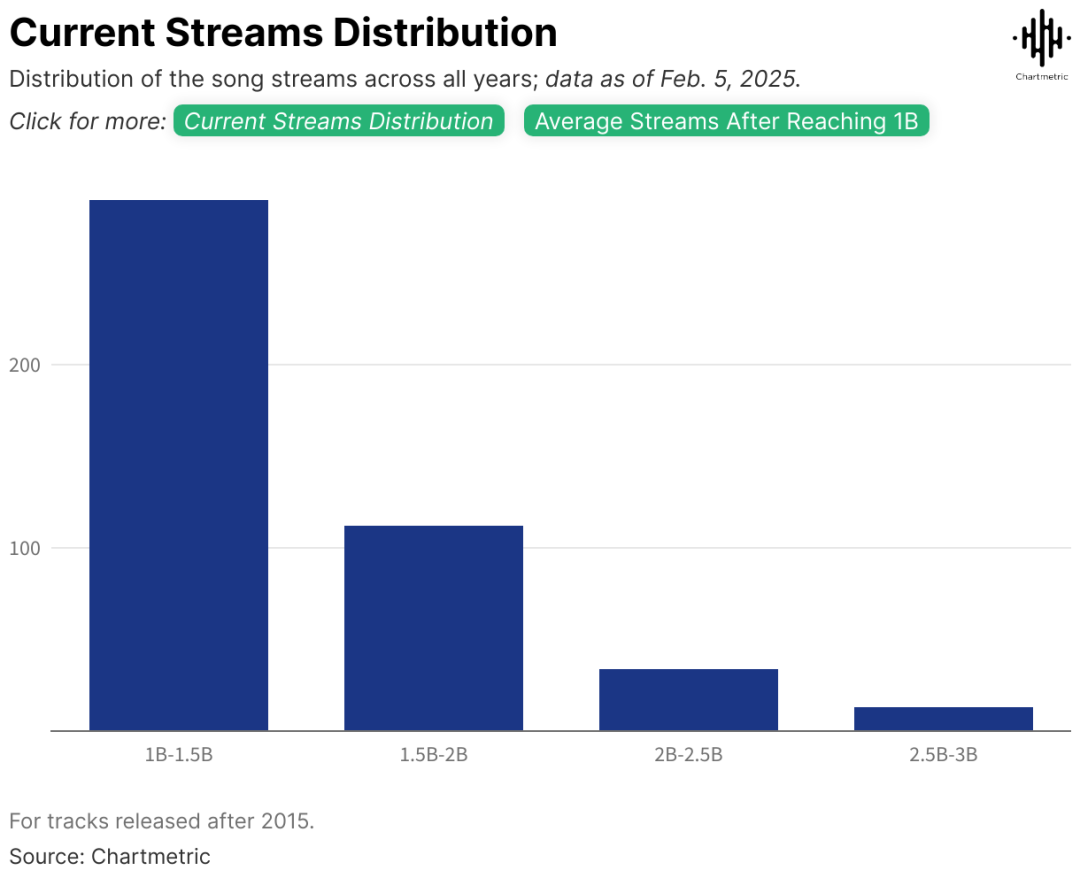Click the 1.5B-2B axis label

pyautogui.click(x=433, y=755)
